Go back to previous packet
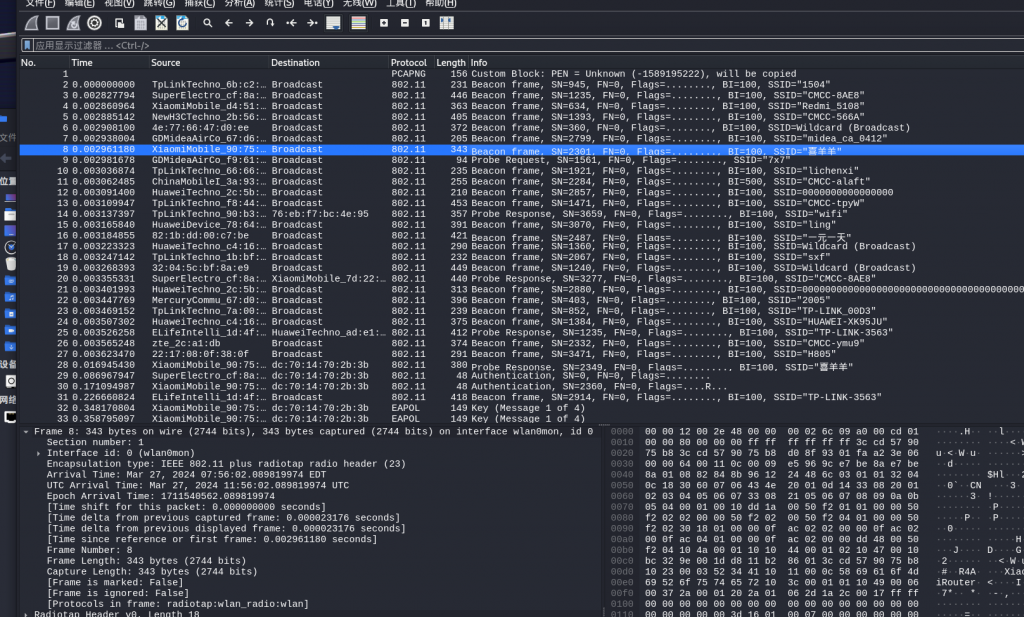This screenshot has height=617, width=1024. [x=229, y=23]
